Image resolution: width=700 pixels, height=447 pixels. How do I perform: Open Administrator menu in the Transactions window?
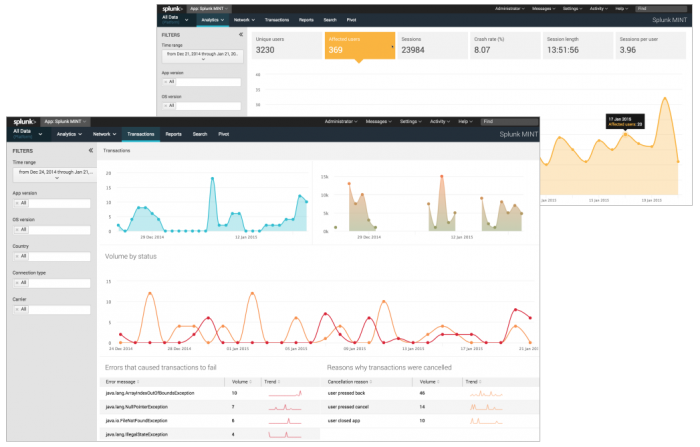tap(341, 121)
